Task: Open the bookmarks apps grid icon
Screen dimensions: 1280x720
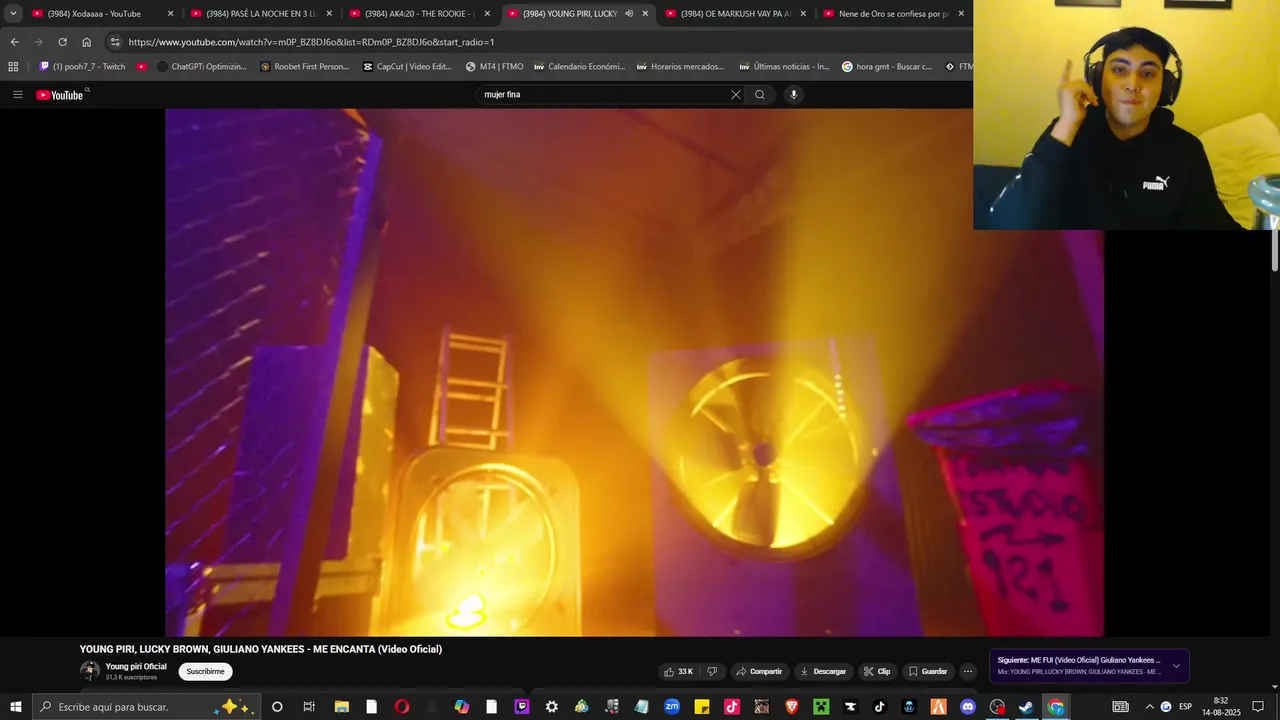Action: (x=13, y=67)
